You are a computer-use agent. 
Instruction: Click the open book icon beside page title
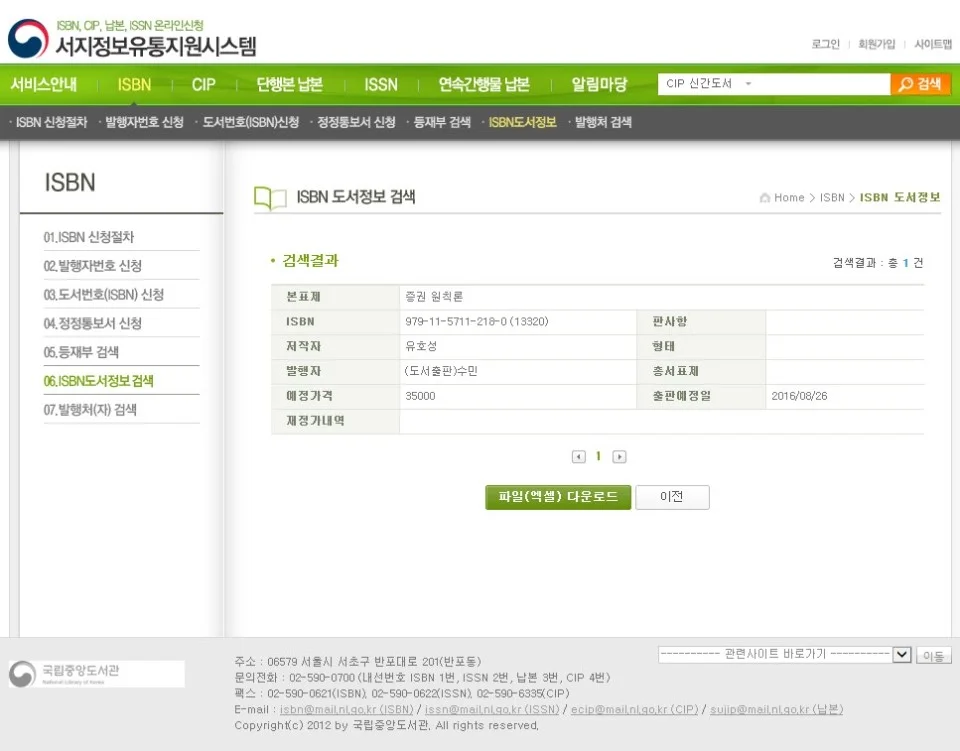[x=270, y=198]
